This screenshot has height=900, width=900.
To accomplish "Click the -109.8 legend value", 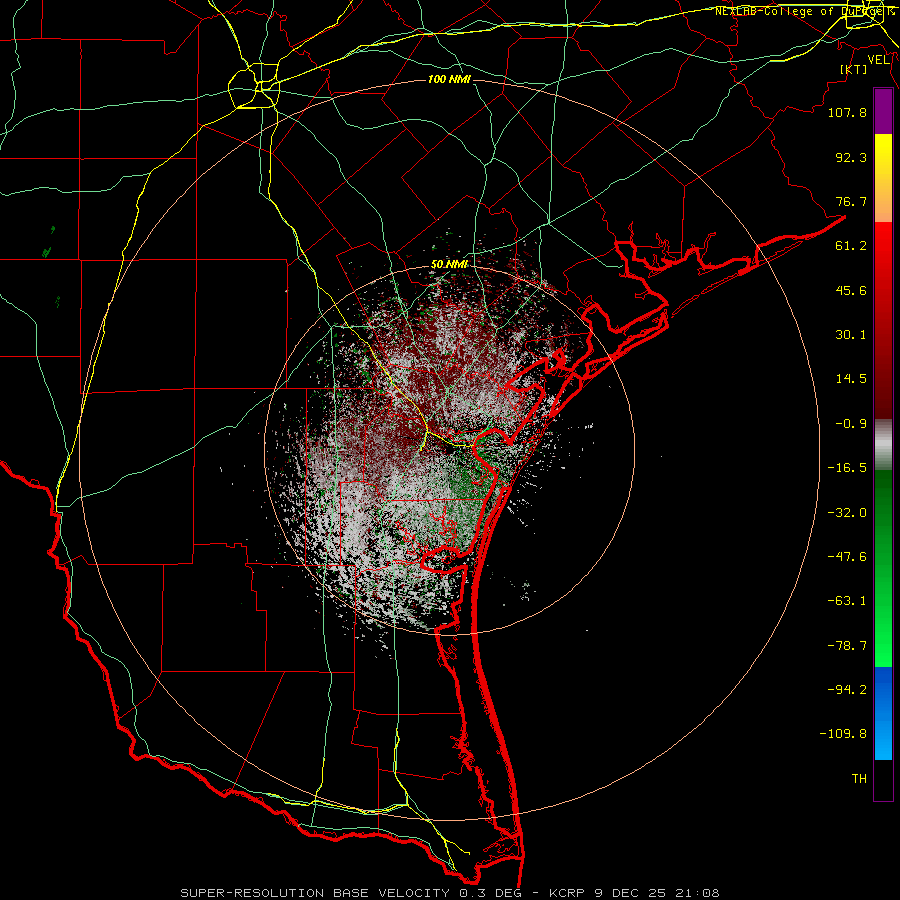I will pos(843,734).
